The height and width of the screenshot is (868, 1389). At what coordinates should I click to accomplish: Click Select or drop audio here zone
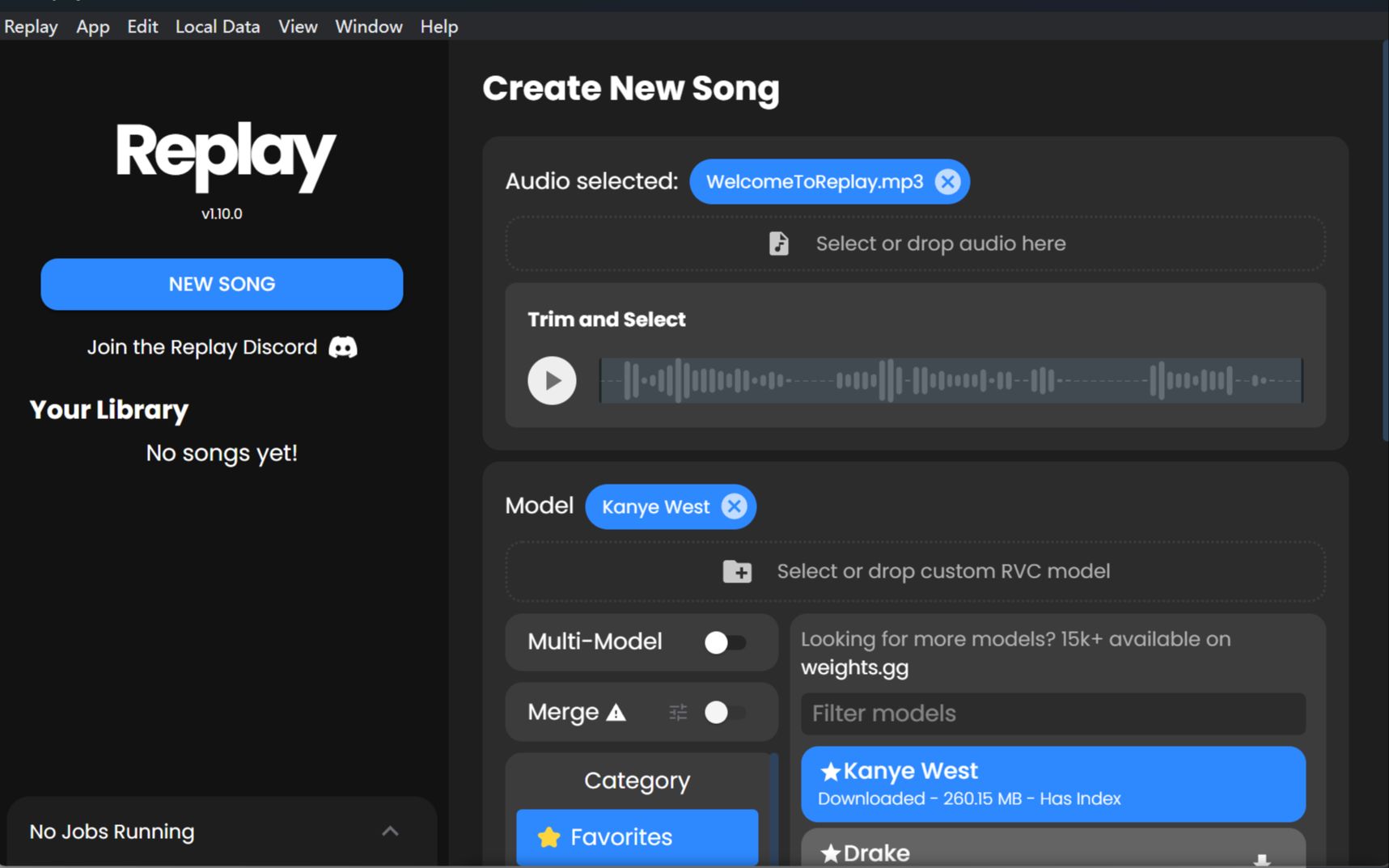tap(915, 243)
